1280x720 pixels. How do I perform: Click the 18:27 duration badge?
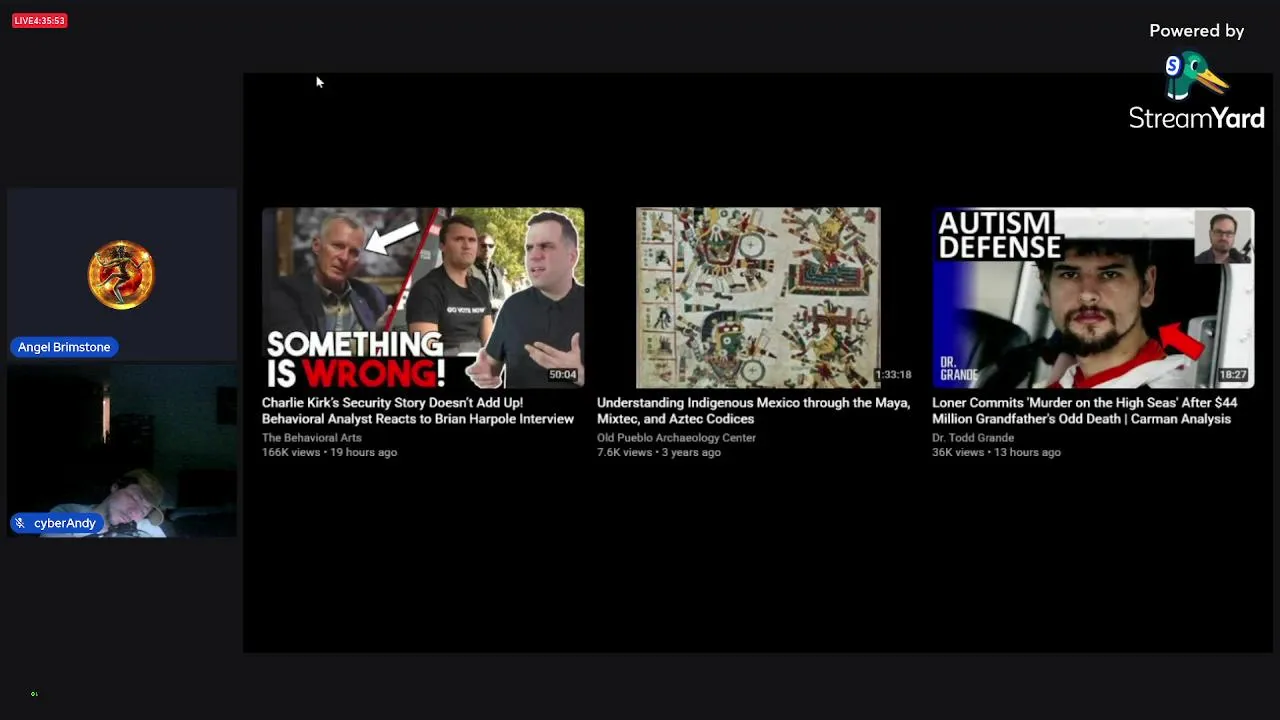(1233, 375)
